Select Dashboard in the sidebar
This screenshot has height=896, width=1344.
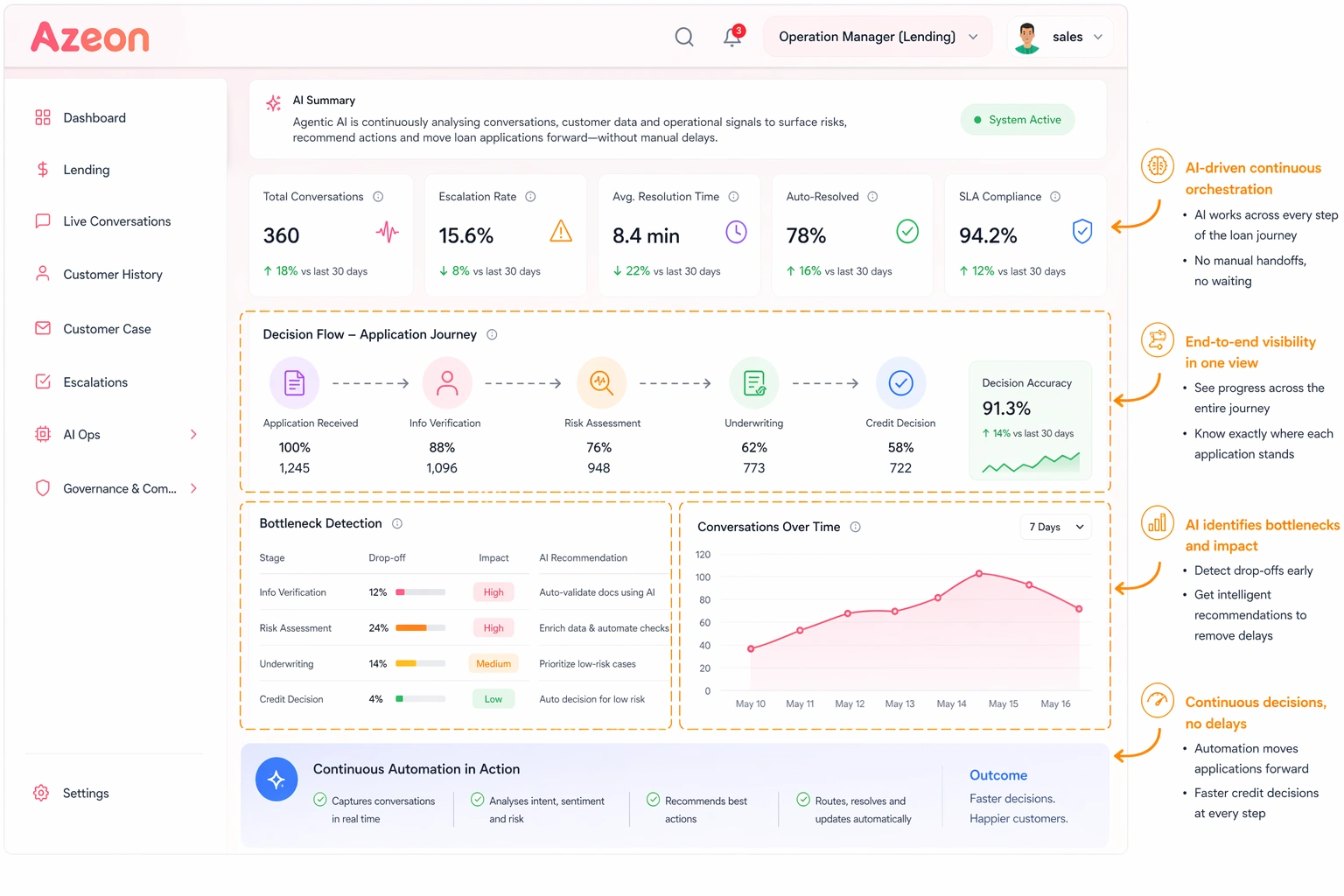click(x=94, y=117)
